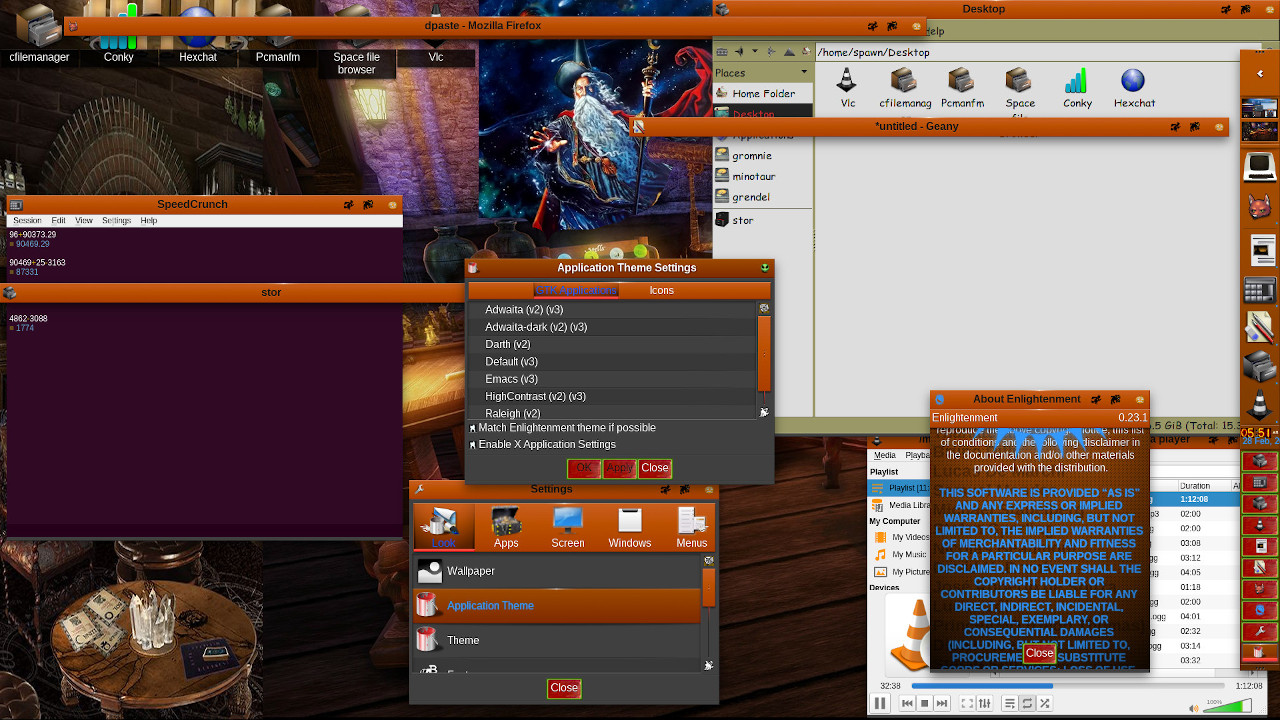The image size is (1280, 720).
Task: Stop playback in VLC
Action: pos(925,704)
